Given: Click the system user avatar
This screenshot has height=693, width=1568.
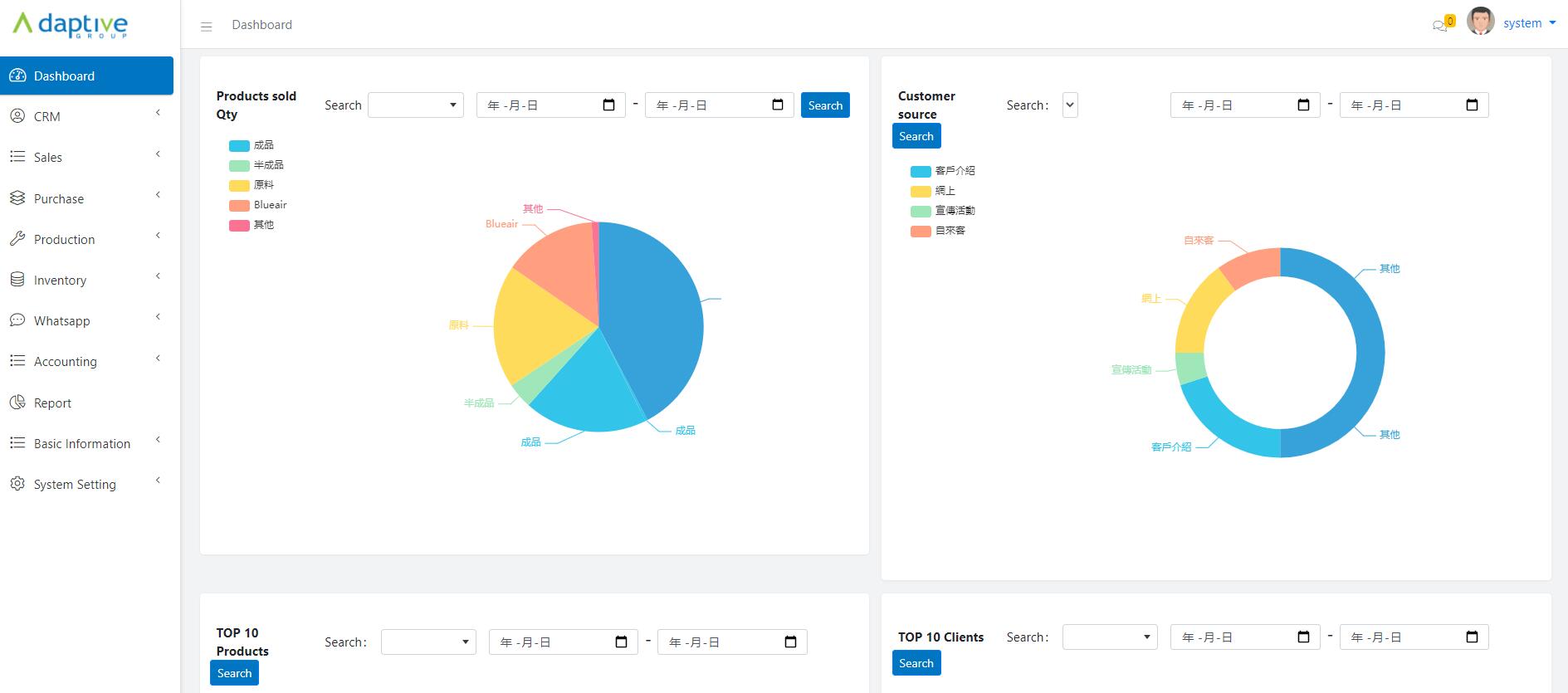Looking at the screenshot, I should coord(1480,22).
